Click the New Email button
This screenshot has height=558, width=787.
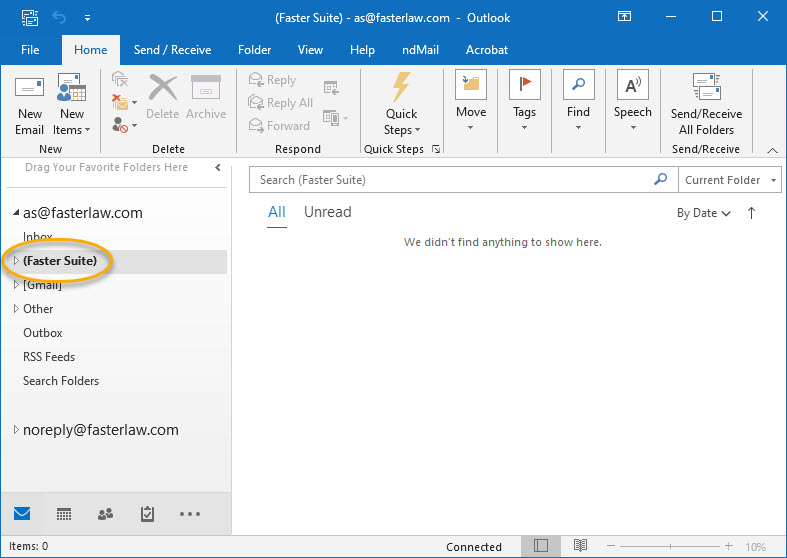tap(29, 106)
